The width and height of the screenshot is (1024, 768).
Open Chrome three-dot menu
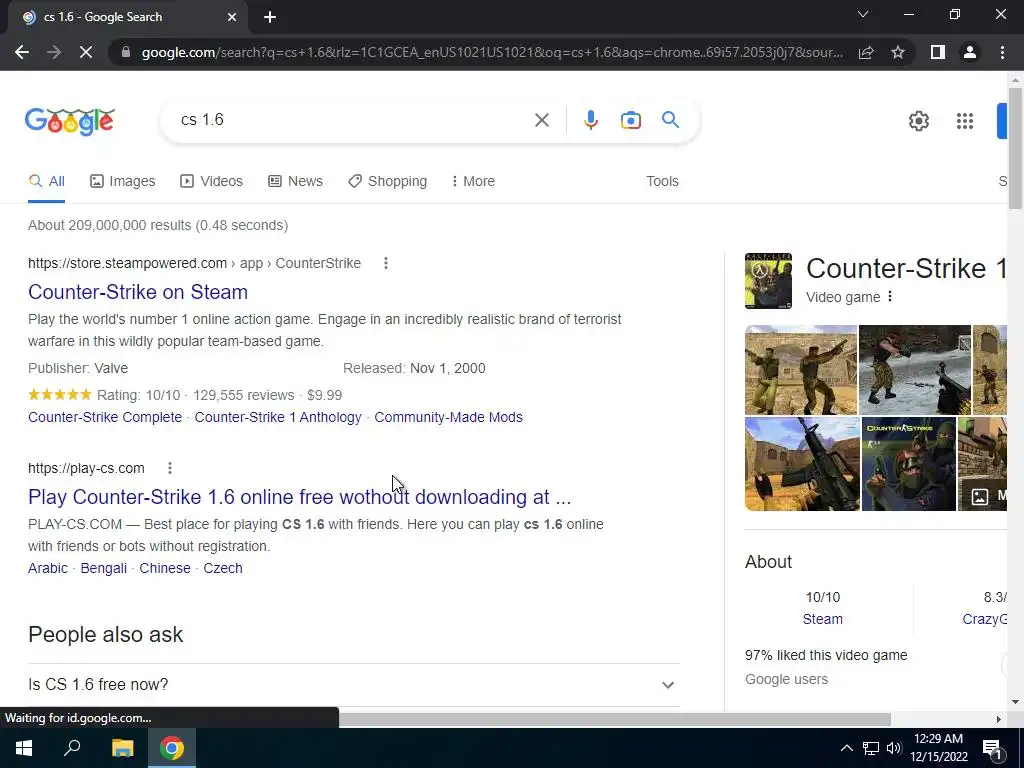coord(1002,52)
